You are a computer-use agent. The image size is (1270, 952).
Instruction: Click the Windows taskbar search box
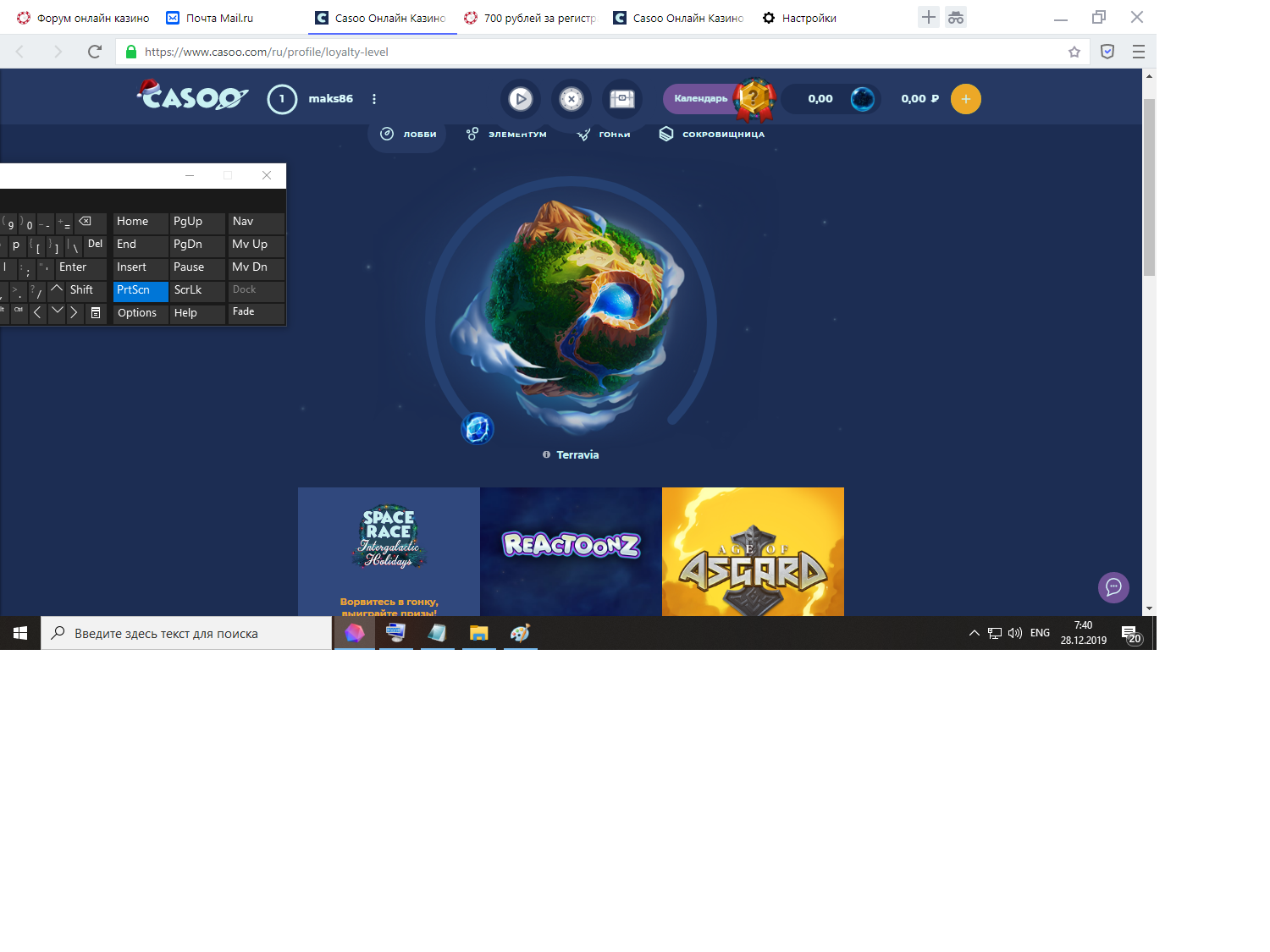click(186, 633)
